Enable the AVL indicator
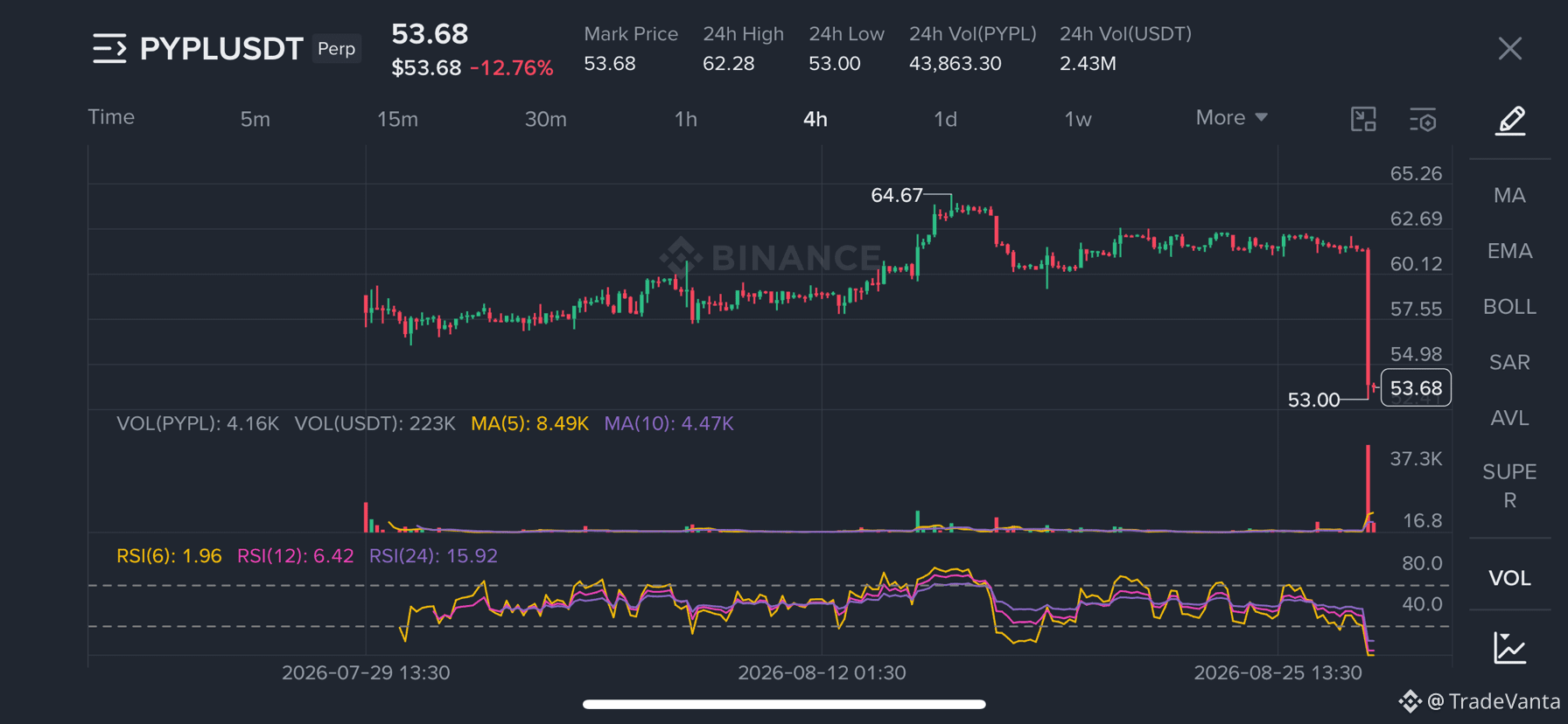Image resolution: width=1568 pixels, height=724 pixels. (x=1509, y=418)
